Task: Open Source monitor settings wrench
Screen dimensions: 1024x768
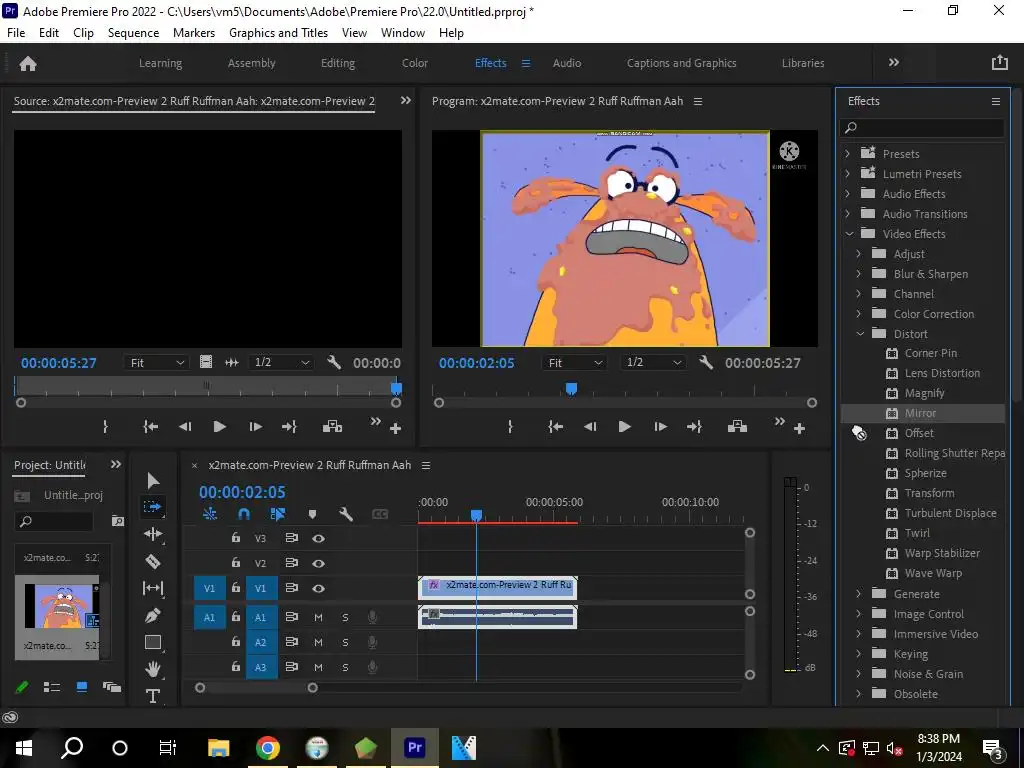Action: [x=334, y=362]
